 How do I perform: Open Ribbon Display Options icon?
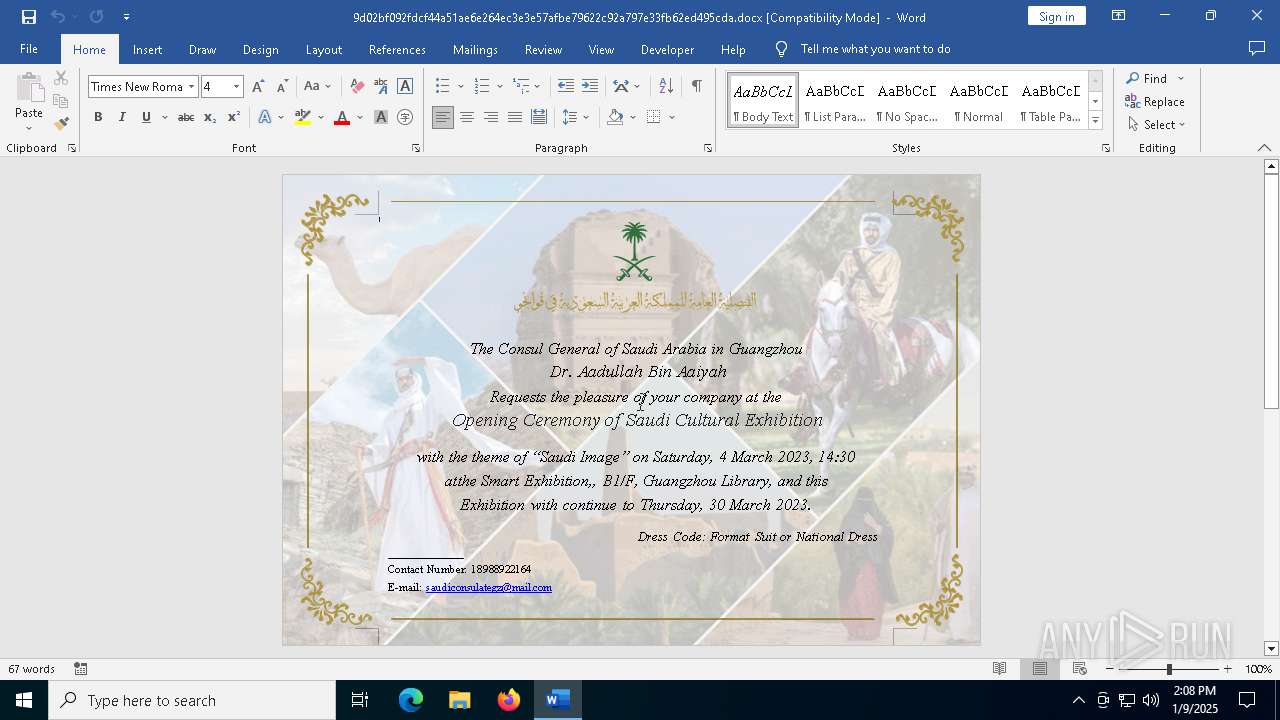[1119, 16]
